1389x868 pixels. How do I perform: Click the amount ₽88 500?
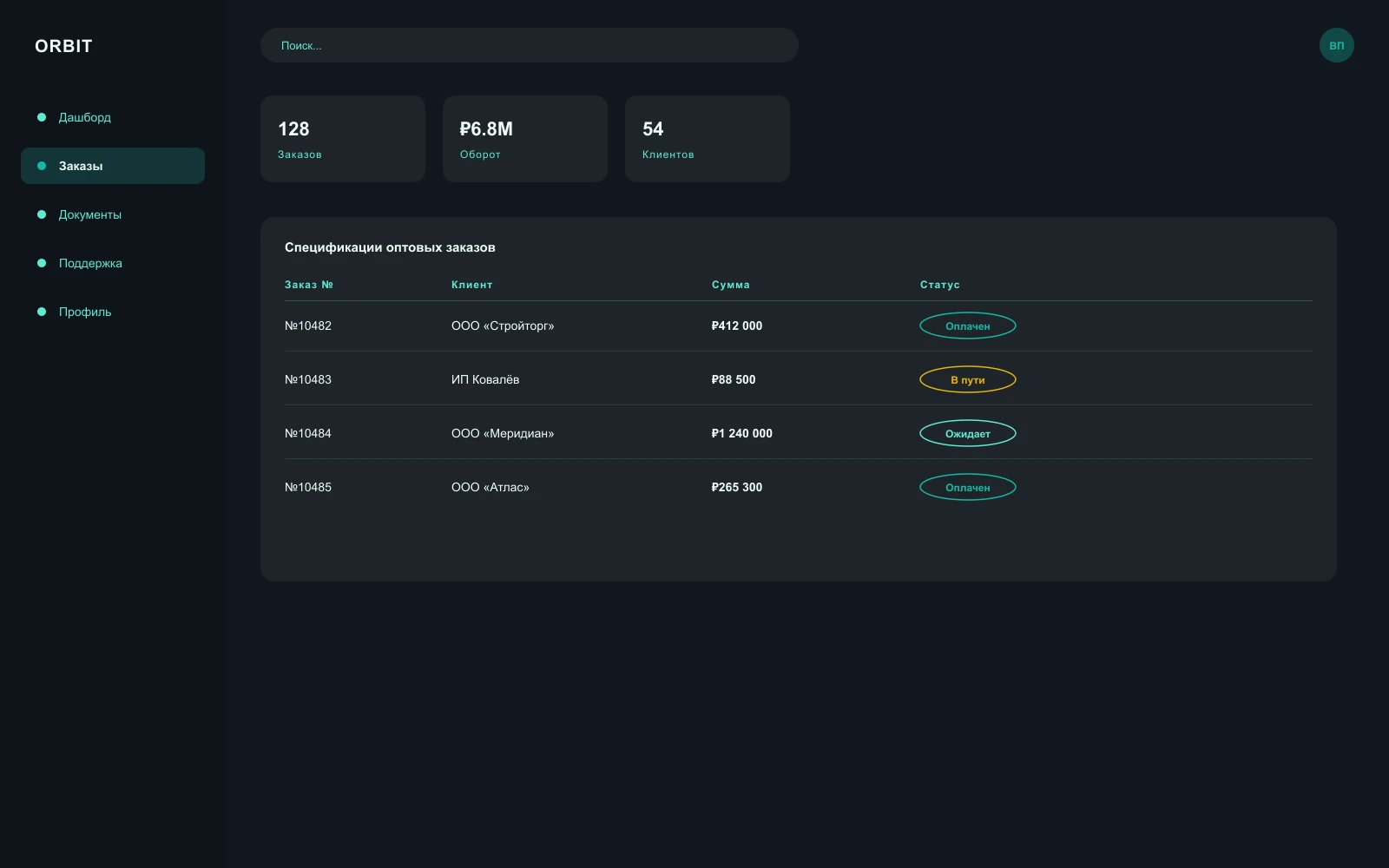(x=734, y=379)
